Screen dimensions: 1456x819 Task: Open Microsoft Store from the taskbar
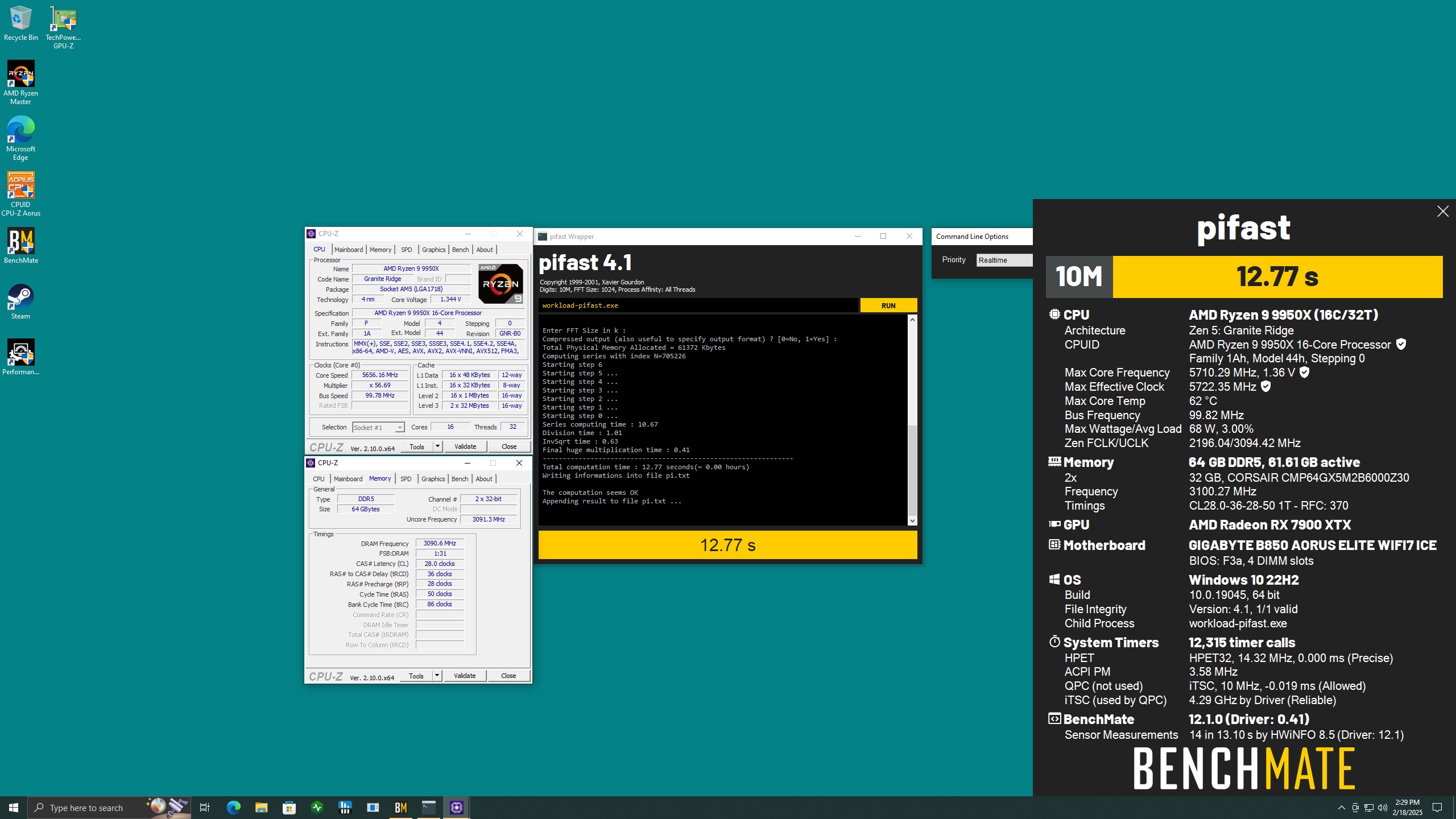pos(289,808)
